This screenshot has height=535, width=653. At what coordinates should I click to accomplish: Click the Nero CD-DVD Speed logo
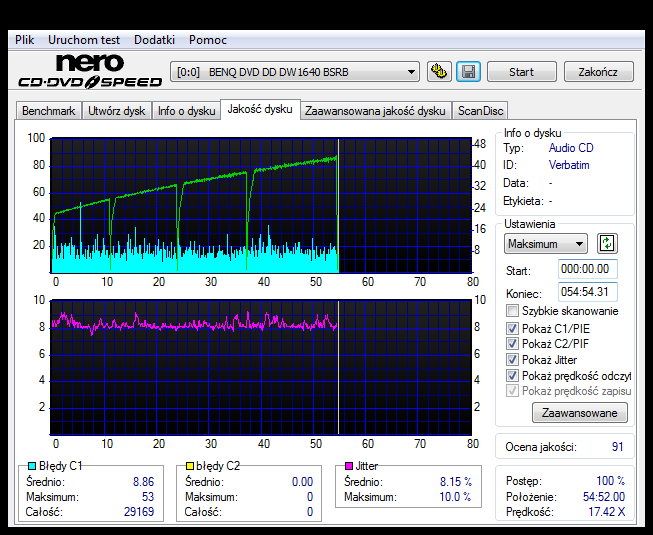pos(90,71)
